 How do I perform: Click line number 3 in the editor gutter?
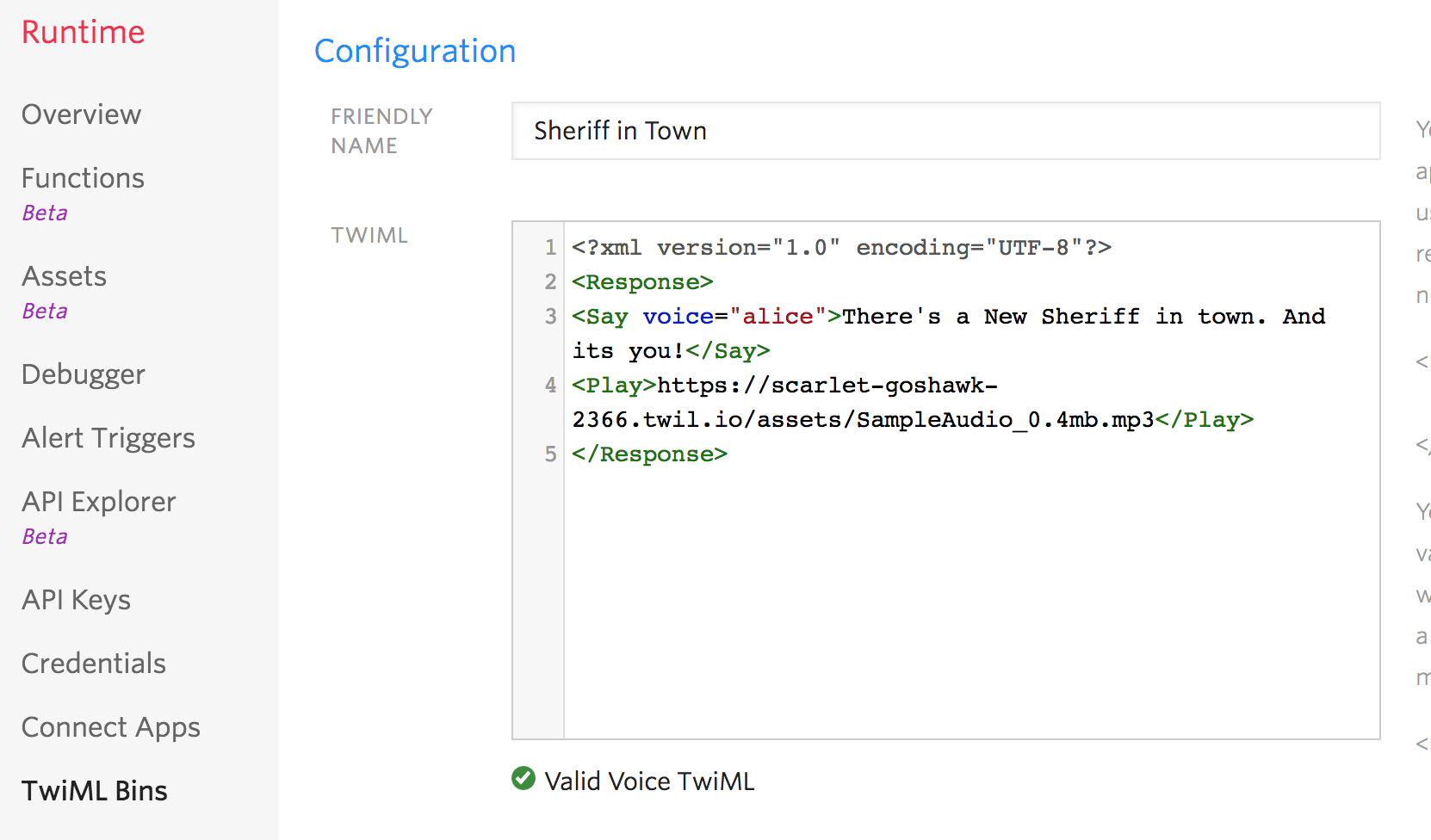pyautogui.click(x=550, y=317)
